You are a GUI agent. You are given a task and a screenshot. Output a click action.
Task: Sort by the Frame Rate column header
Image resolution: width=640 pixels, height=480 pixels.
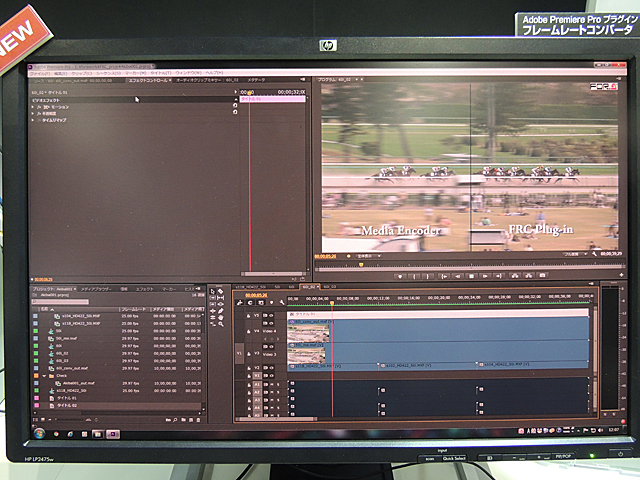[133, 309]
